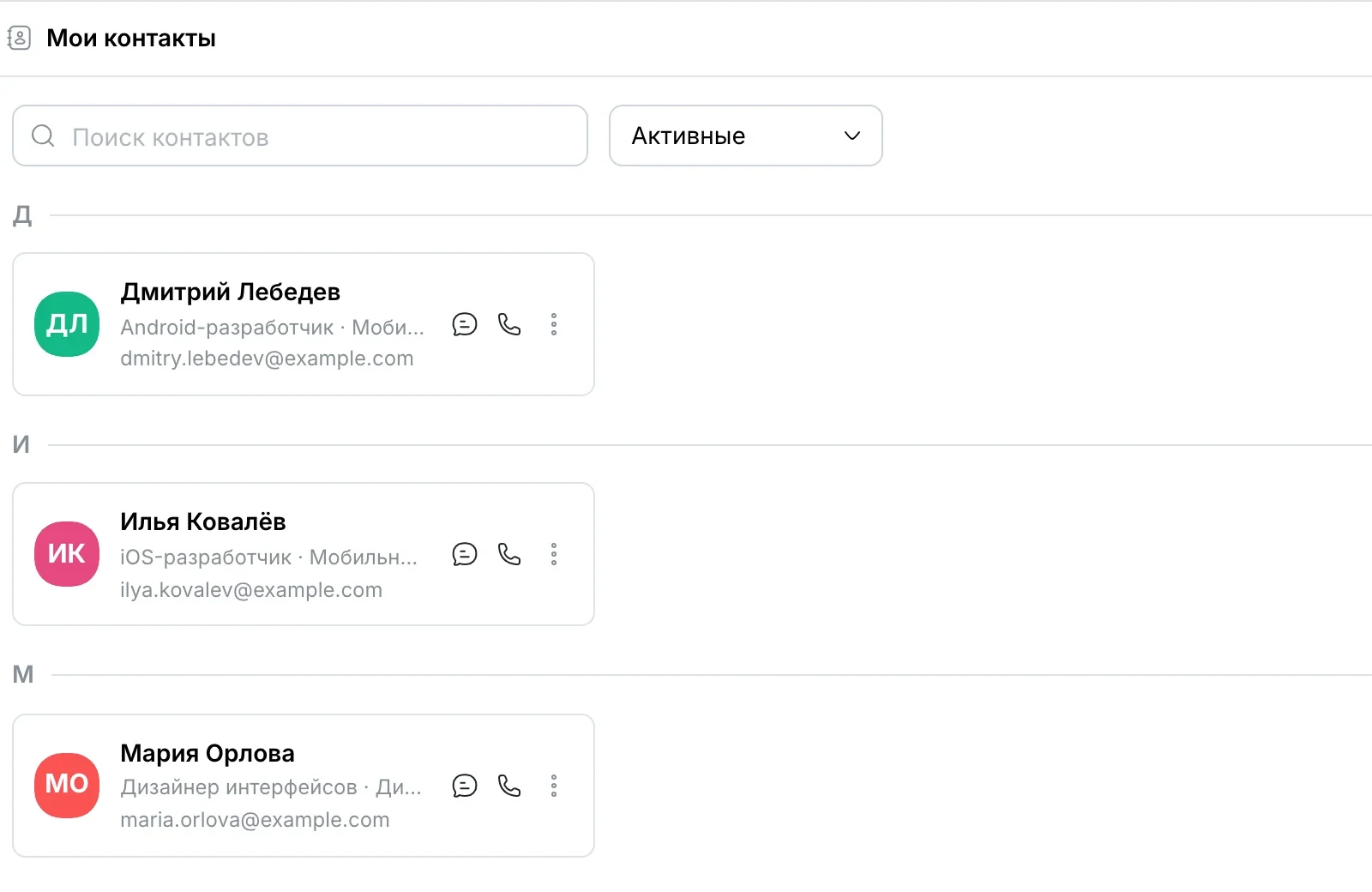Click the contacts book icon beside Мои контакты

click(x=19, y=38)
